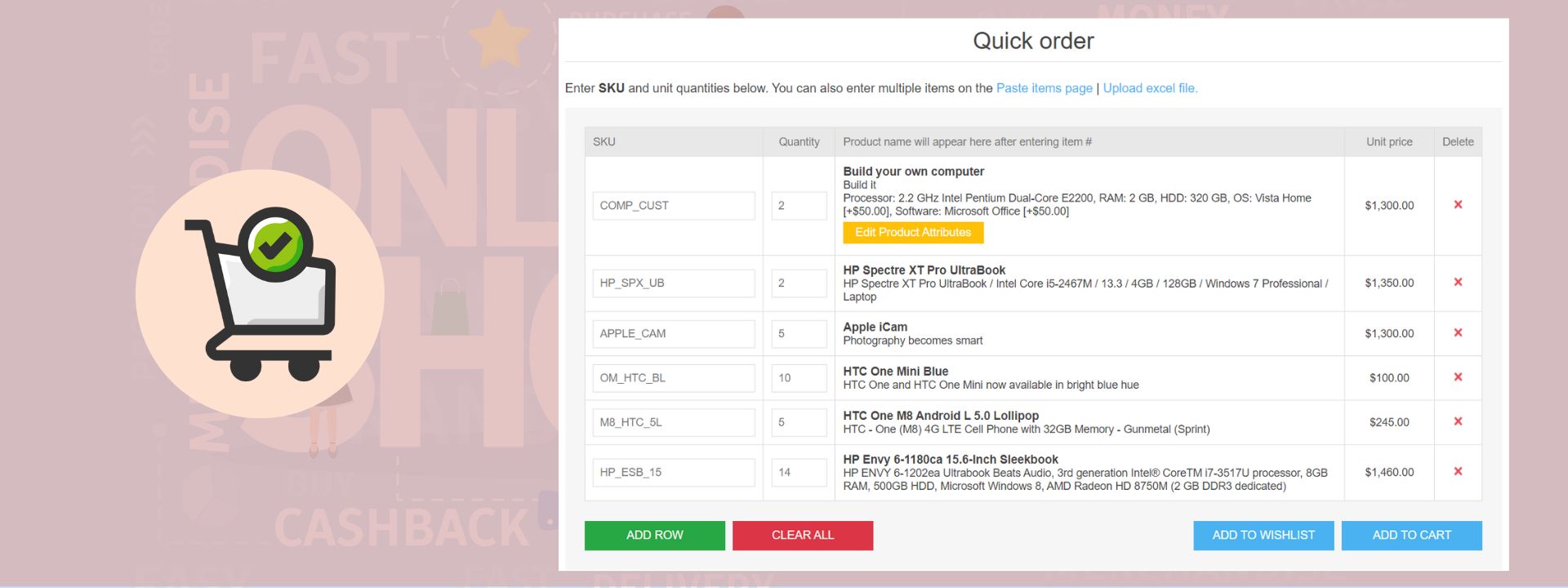Viewport: 1568px width, 588px height.
Task: Click quantity field for APPLE_CAM row
Action: pos(799,334)
